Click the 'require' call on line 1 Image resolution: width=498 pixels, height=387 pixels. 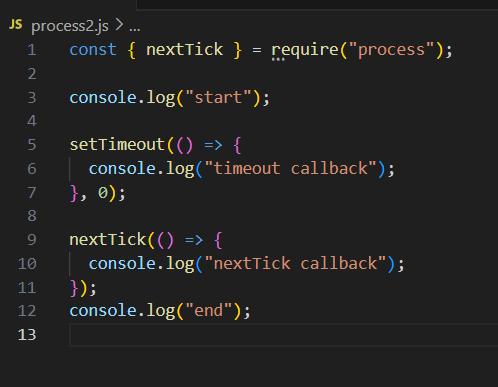[305, 50]
